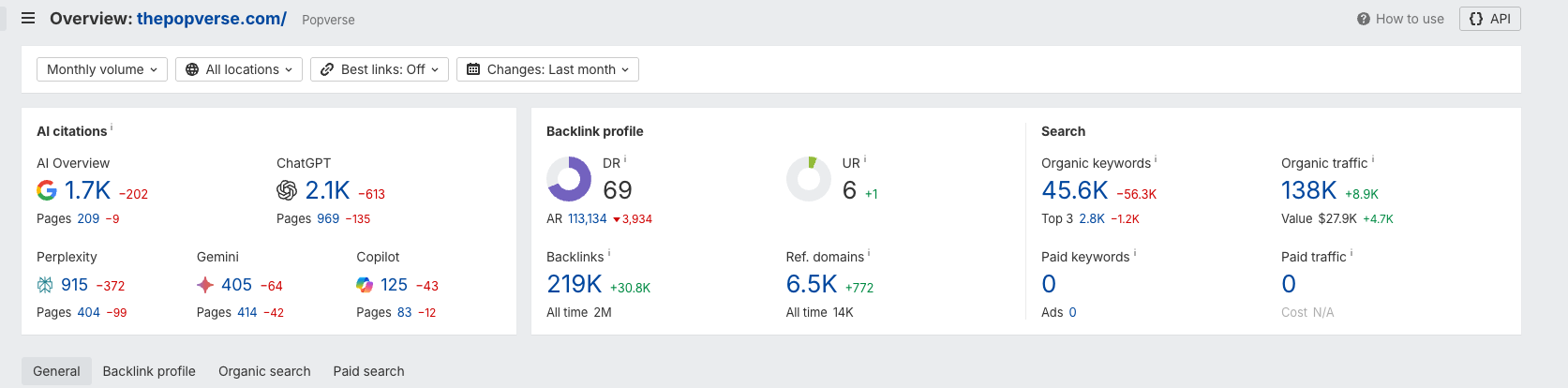The width and height of the screenshot is (1568, 388).
Task: Click the Popverse site title text
Action: [x=328, y=20]
